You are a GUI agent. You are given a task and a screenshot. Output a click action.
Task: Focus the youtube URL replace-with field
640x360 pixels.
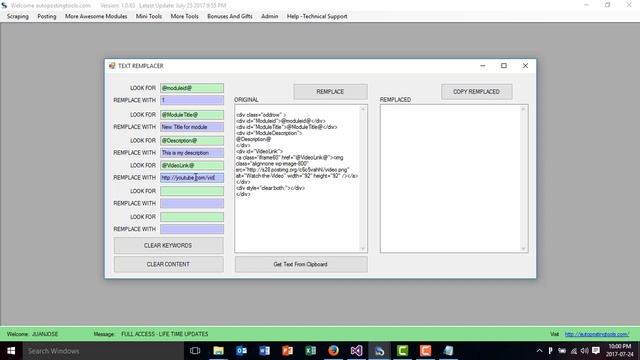pyautogui.click(x=192, y=178)
